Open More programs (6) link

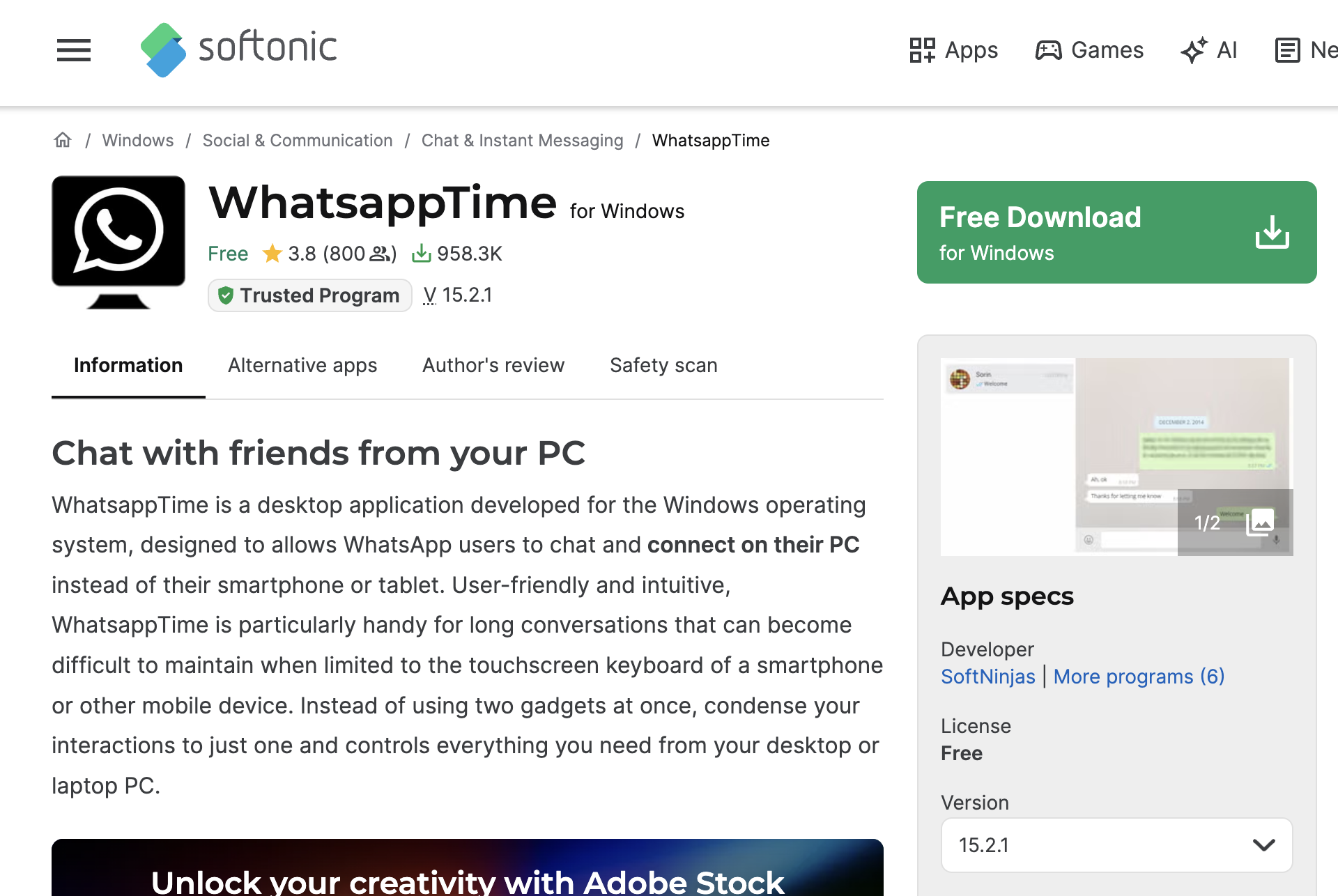click(1139, 677)
